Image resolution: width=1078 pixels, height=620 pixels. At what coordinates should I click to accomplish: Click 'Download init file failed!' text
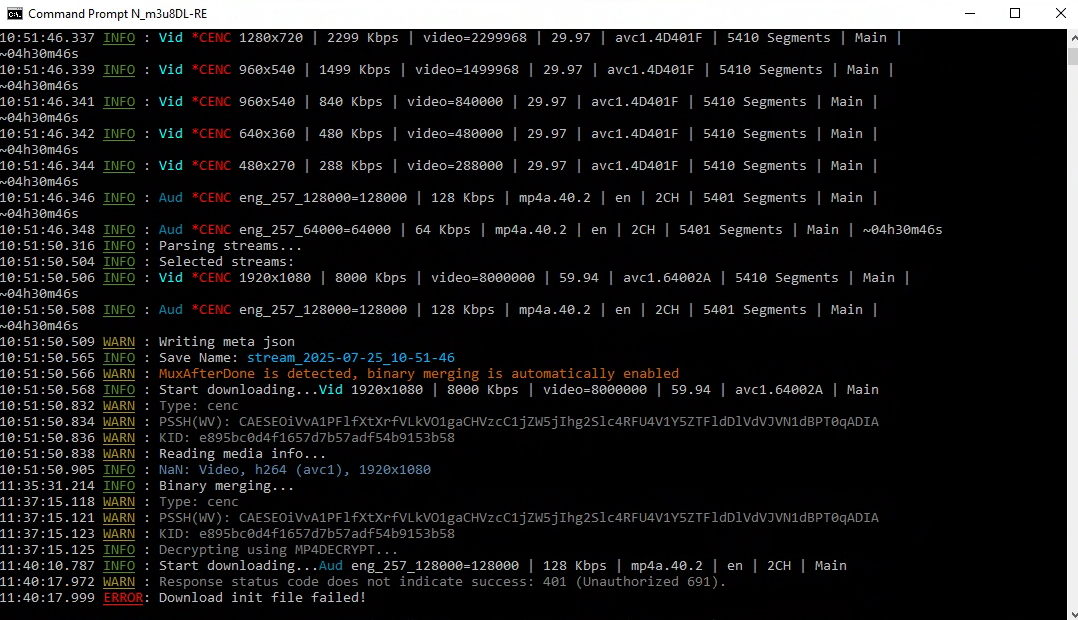coord(263,598)
